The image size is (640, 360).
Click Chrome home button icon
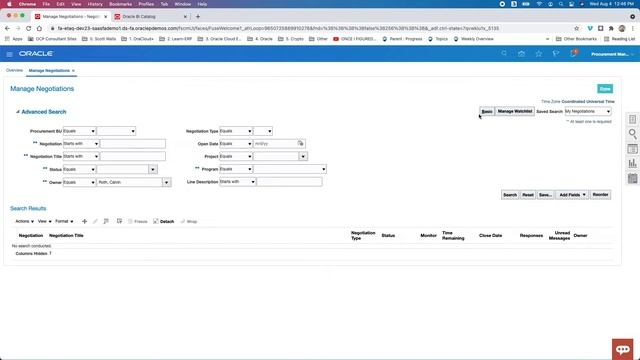pyautogui.click(x=39, y=28)
